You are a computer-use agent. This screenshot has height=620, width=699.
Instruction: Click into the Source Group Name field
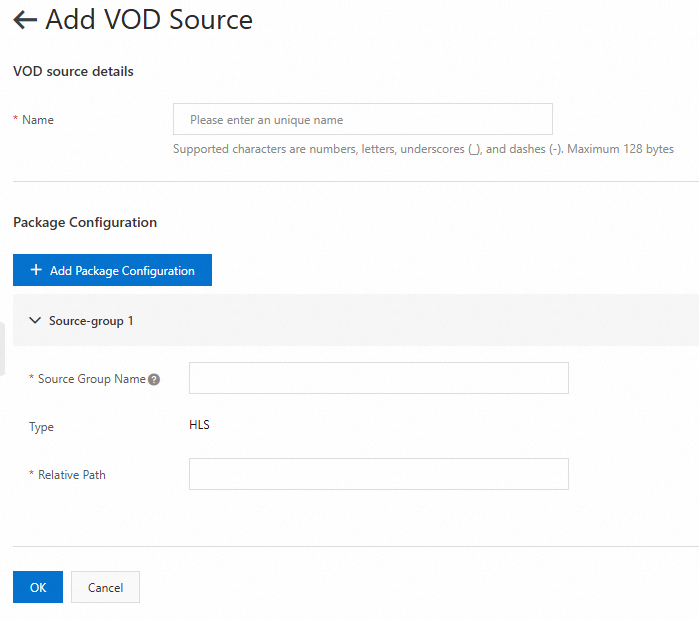pyautogui.click(x=378, y=378)
